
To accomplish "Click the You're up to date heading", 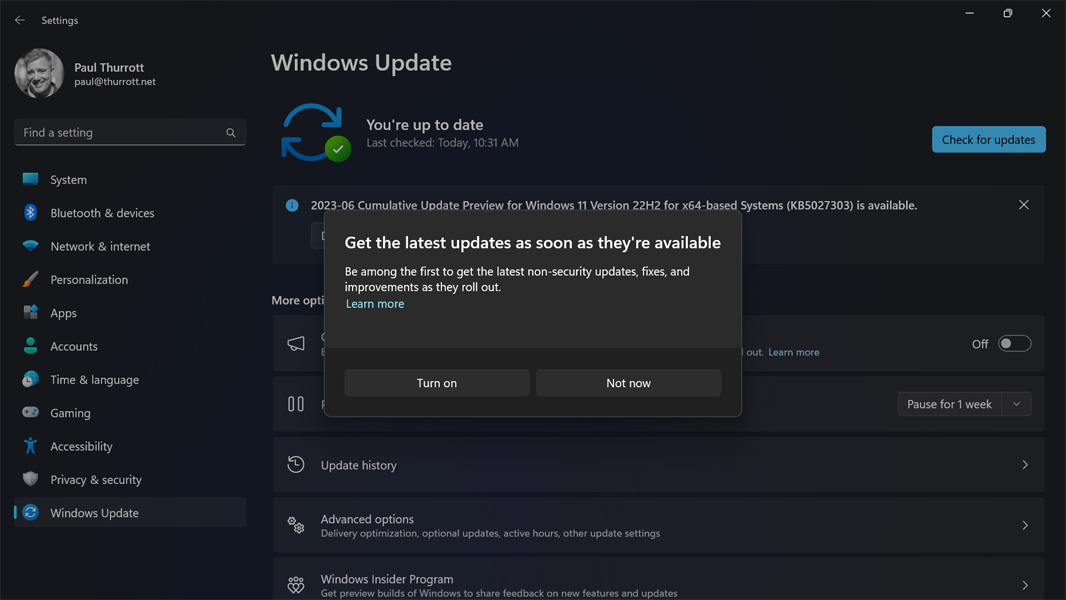I will 425,125.
